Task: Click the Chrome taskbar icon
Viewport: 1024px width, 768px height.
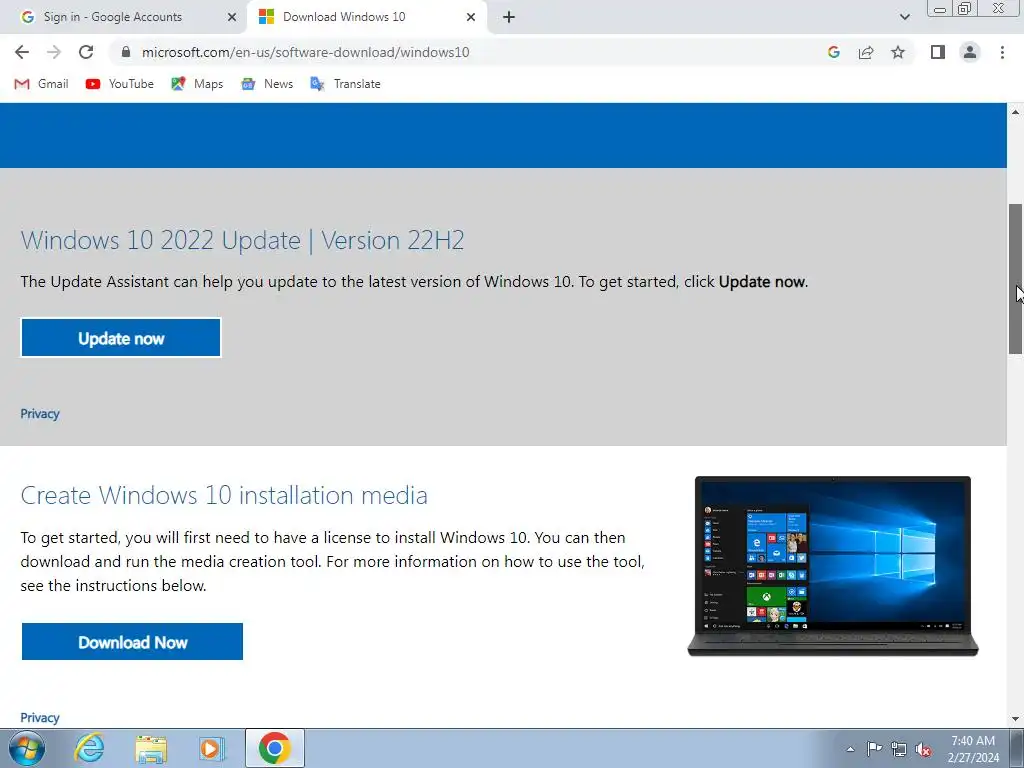Action: click(x=275, y=748)
